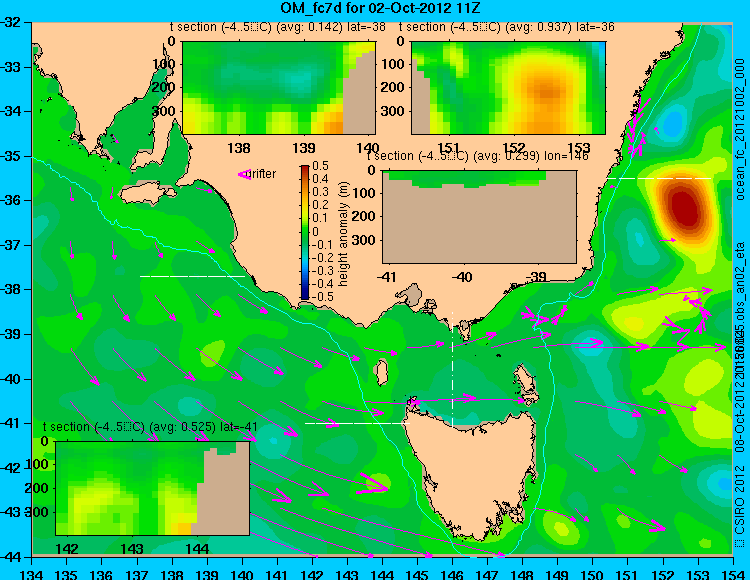The height and width of the screenshot is (580, 750).
Task: Click the -44 latitude axis label
Action: point(10,557)
